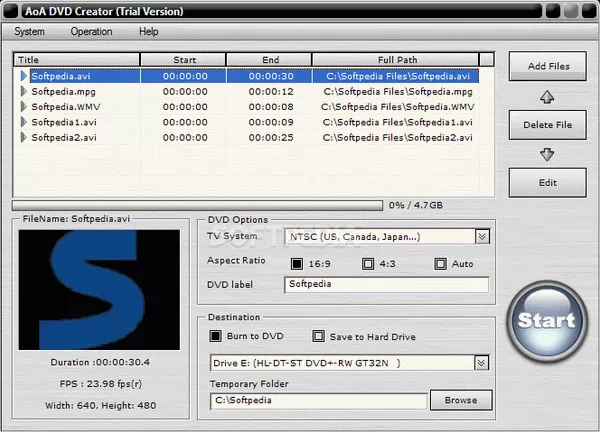Expand the TV System dropdown

(482, 237)
